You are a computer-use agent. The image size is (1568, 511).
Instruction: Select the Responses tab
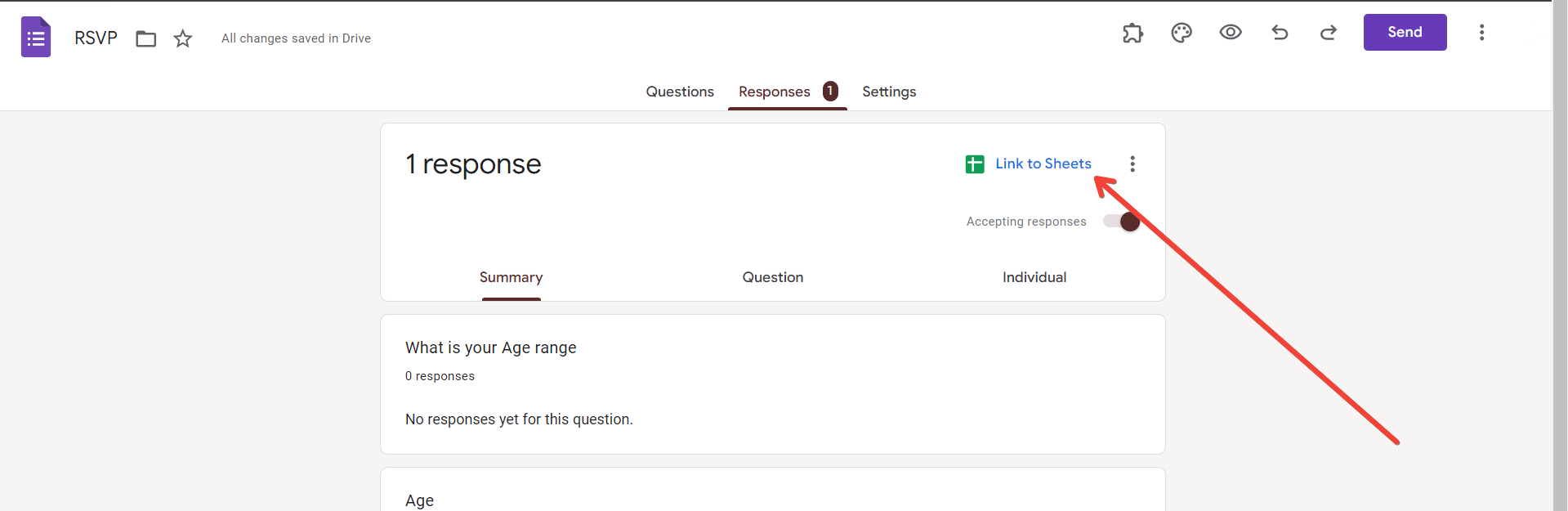775,92
